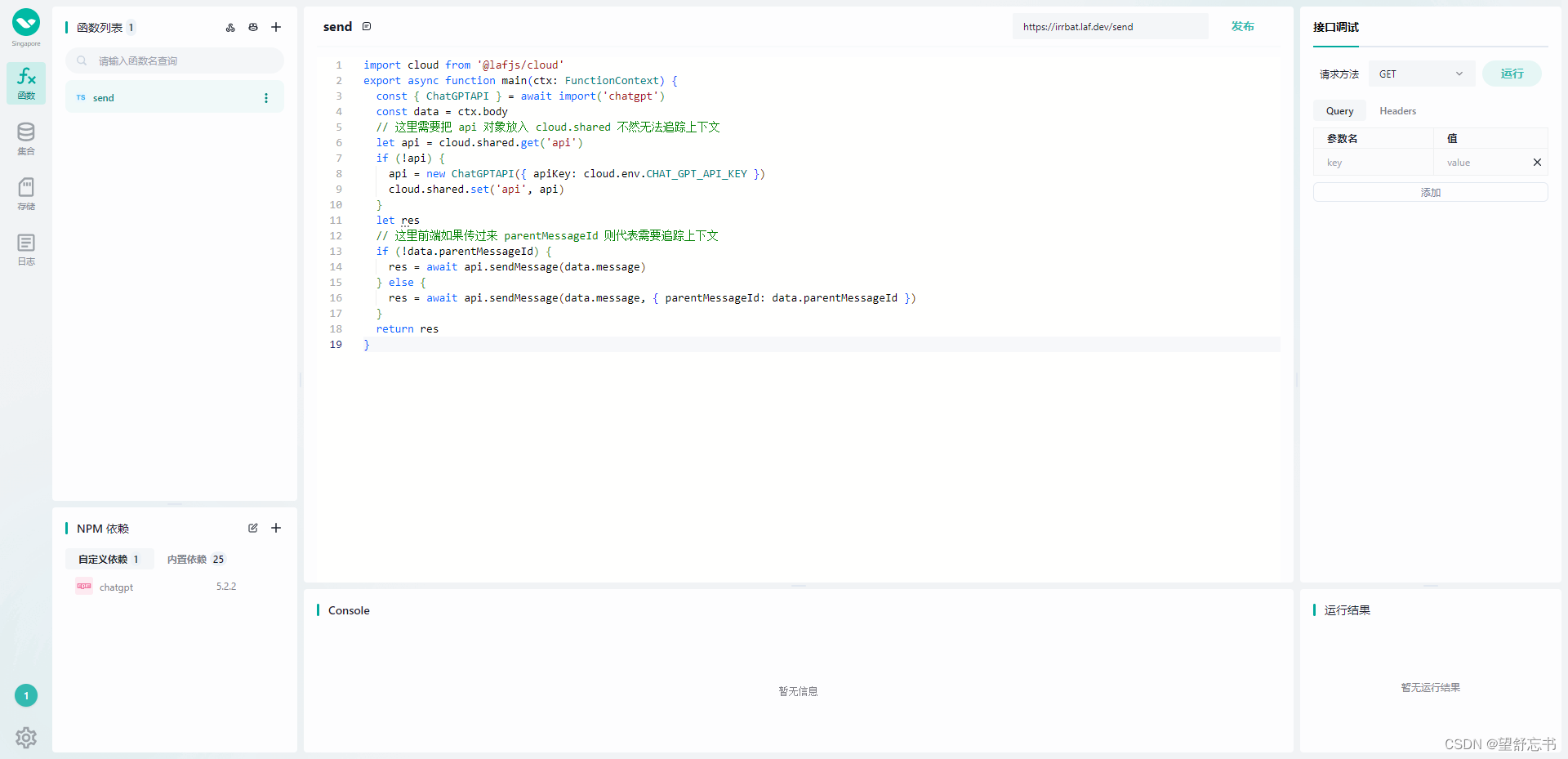Click the Laf logo icon
Image resolution: width=1568 pixels, height=759 pixels.
tap(26, 22)
